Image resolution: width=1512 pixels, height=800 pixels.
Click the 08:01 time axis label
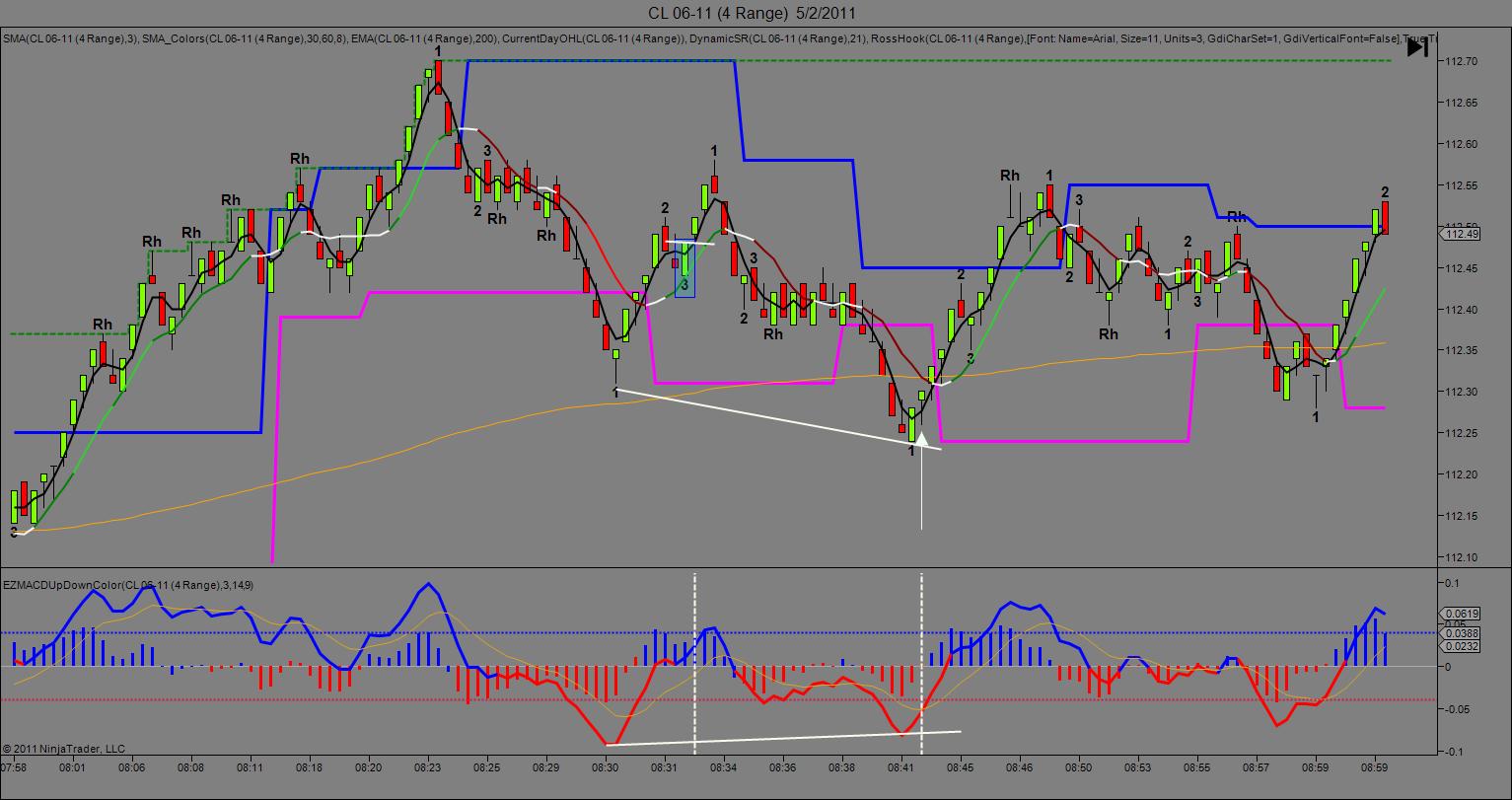tap(73, 766)
